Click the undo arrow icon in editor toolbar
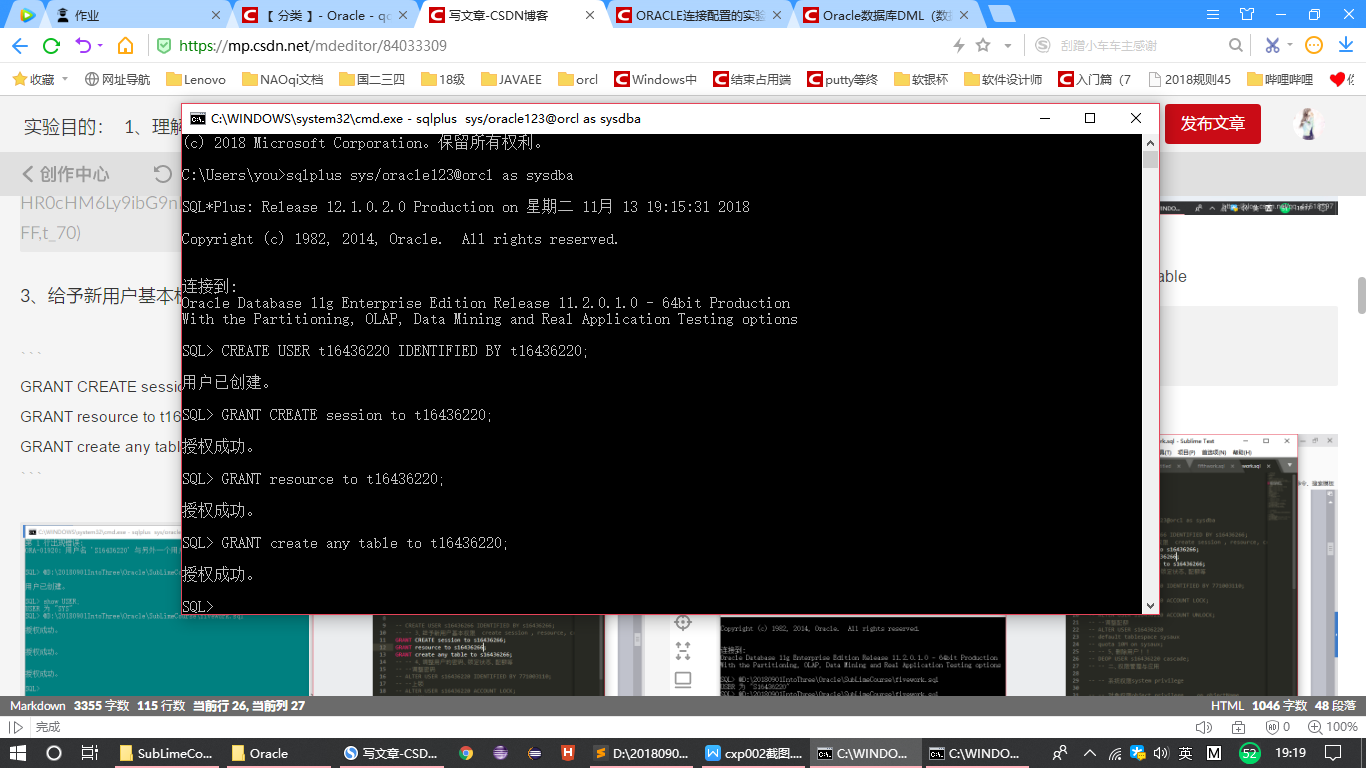Viewport: 1366px width, 768px height. pyautogui.click(x=163, y=174)
